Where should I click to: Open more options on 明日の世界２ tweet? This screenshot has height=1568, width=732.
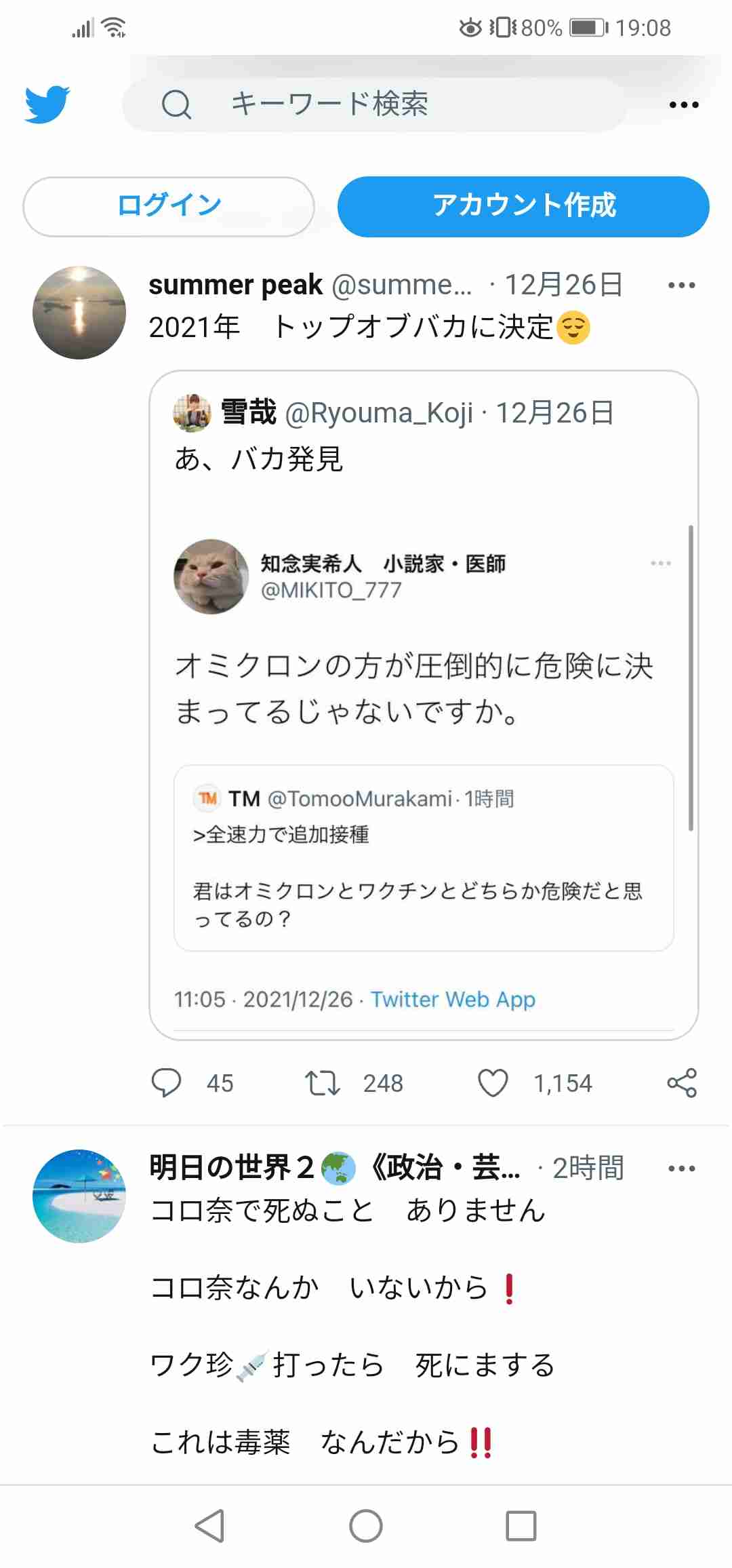pos(681,1169)
